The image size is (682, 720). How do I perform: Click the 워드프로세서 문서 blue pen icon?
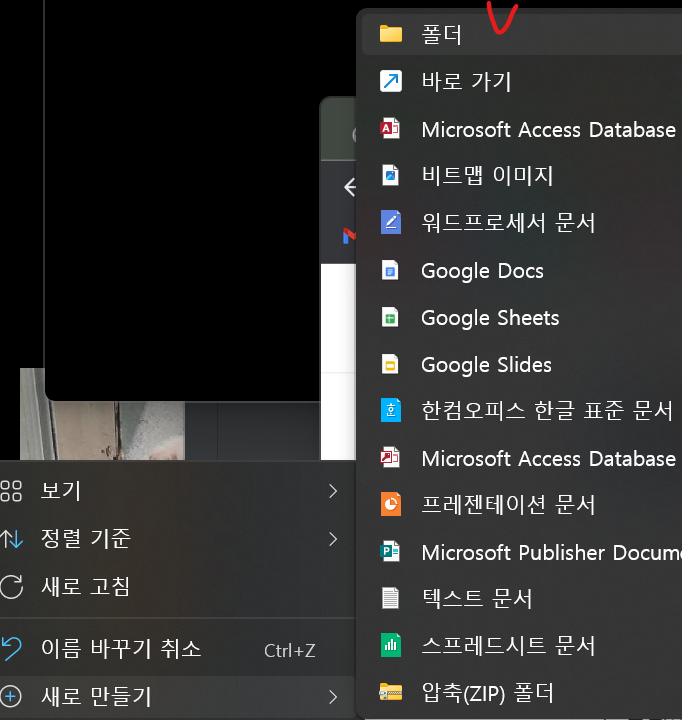391,222
